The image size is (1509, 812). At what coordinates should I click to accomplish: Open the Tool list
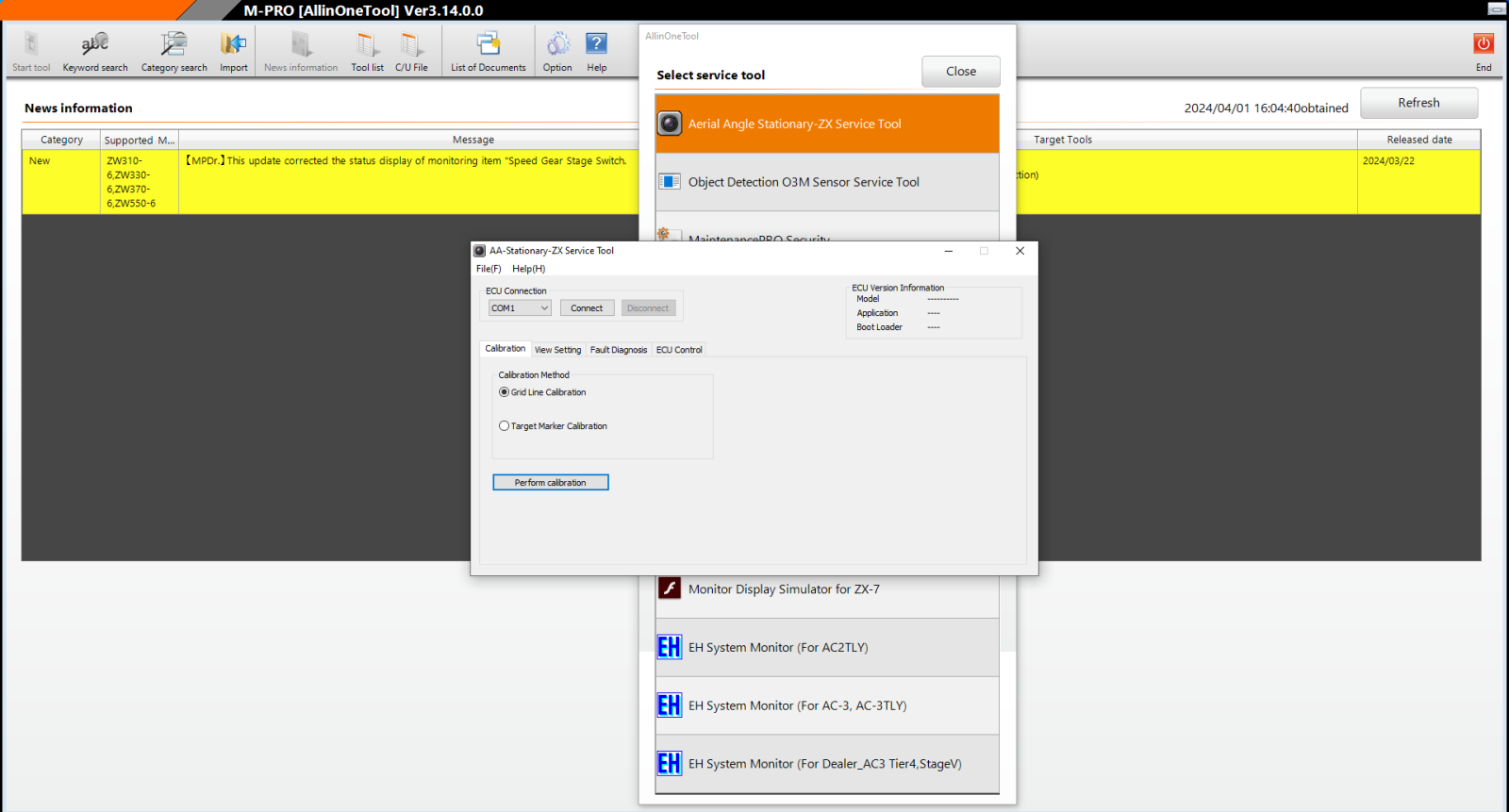(x=367, y=51)
